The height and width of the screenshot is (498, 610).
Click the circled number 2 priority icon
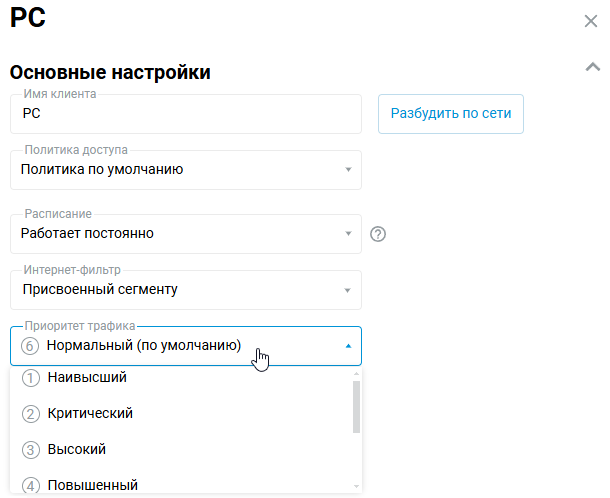pos(30,414)
